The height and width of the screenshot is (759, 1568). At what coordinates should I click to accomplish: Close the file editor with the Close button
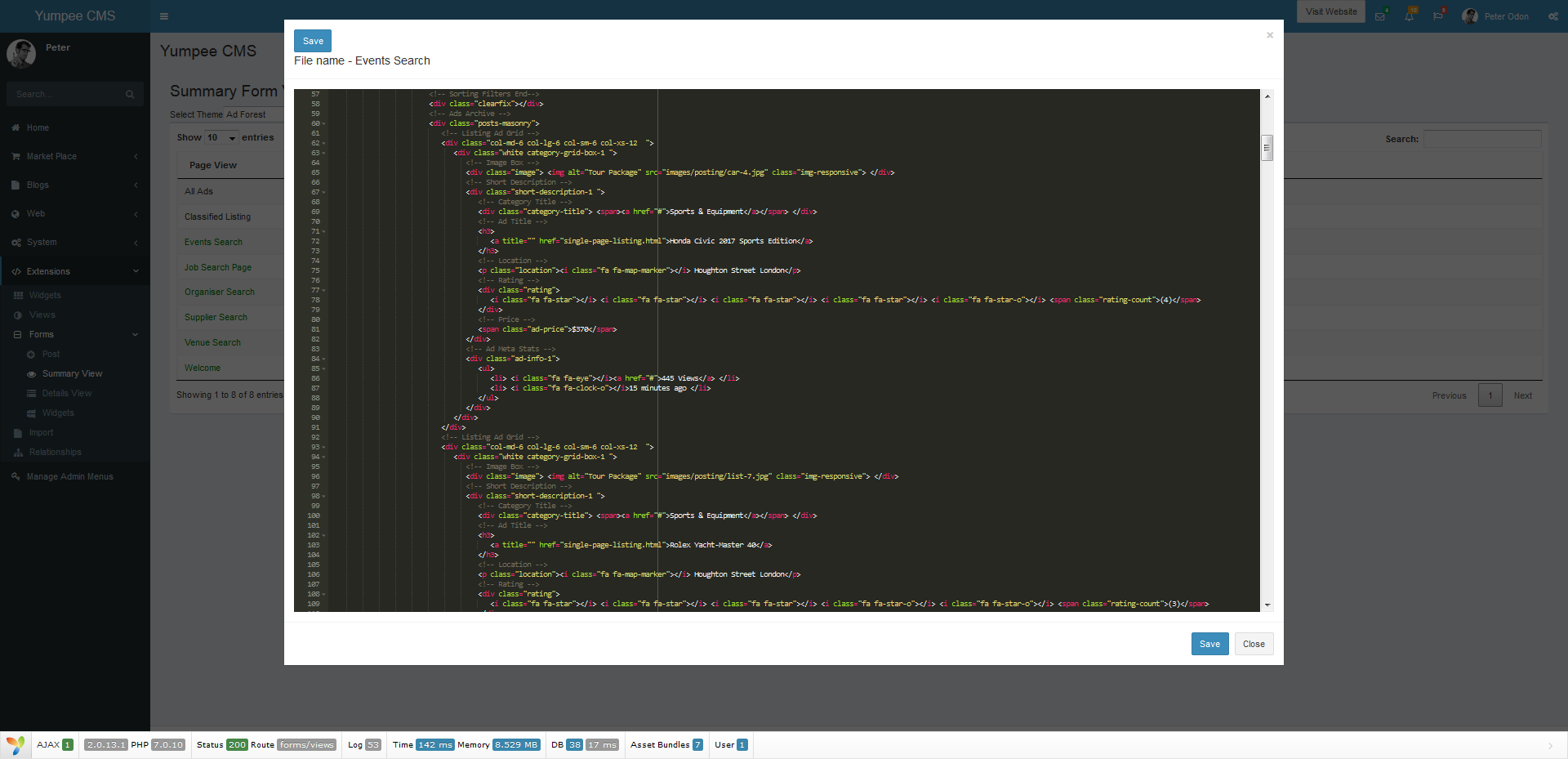point(1253,644)
